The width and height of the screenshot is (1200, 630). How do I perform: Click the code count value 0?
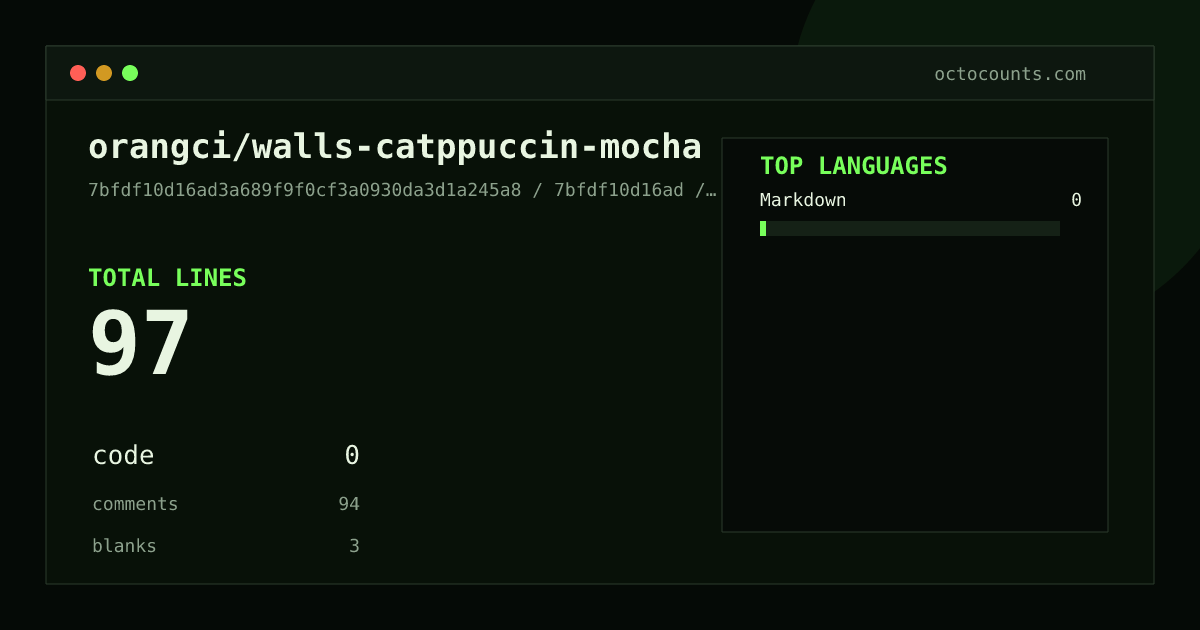click(352, 456)
